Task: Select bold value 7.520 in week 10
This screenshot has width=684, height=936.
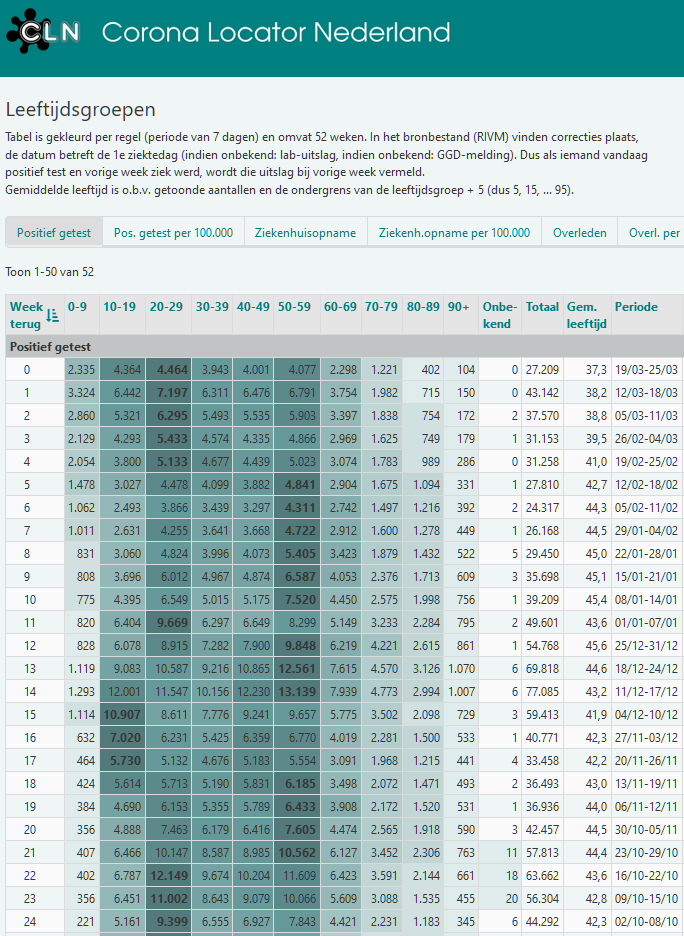Action: click(x=297, y=599)
